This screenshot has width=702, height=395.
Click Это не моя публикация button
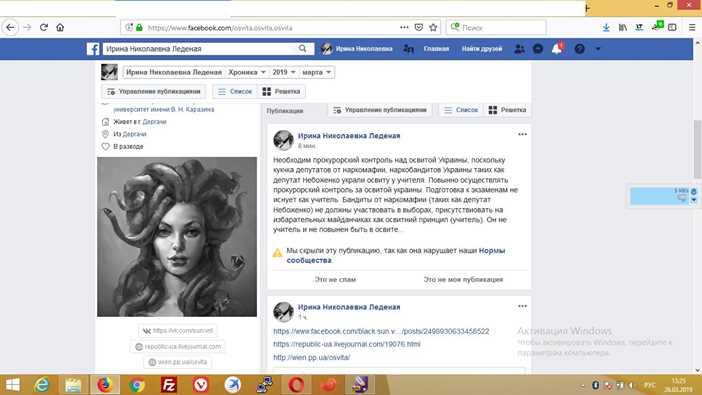point(463,279)
